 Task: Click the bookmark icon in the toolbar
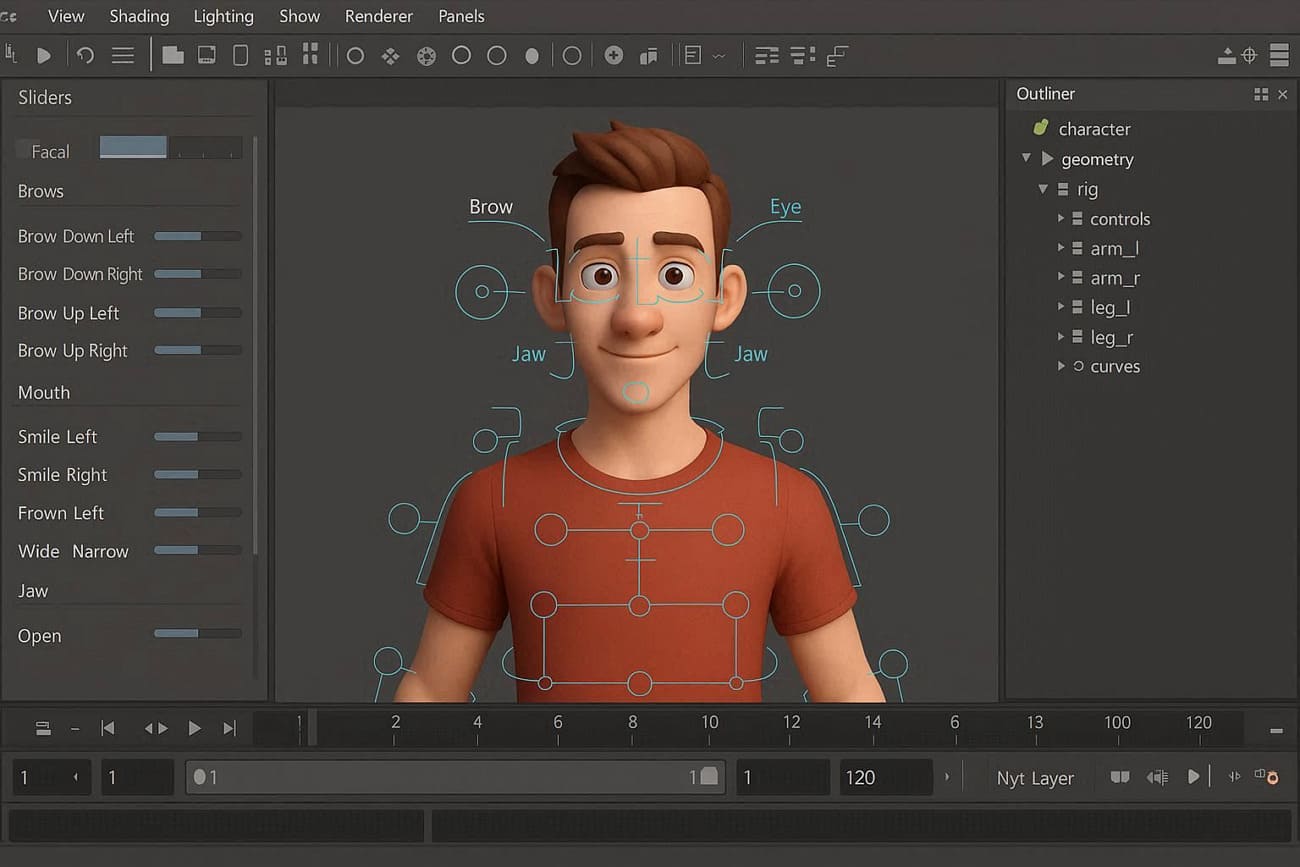pos(648,55)
